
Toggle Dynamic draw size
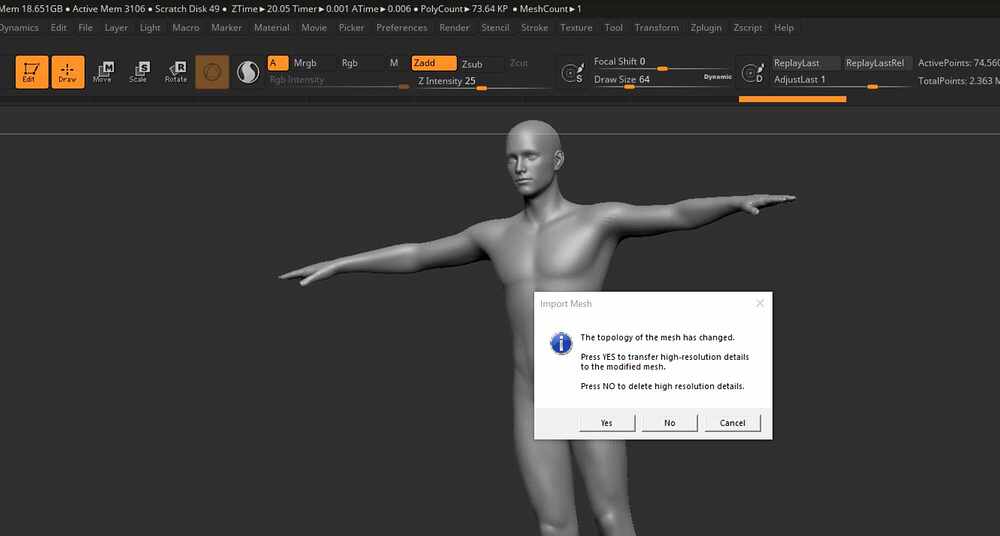(717, 77)
